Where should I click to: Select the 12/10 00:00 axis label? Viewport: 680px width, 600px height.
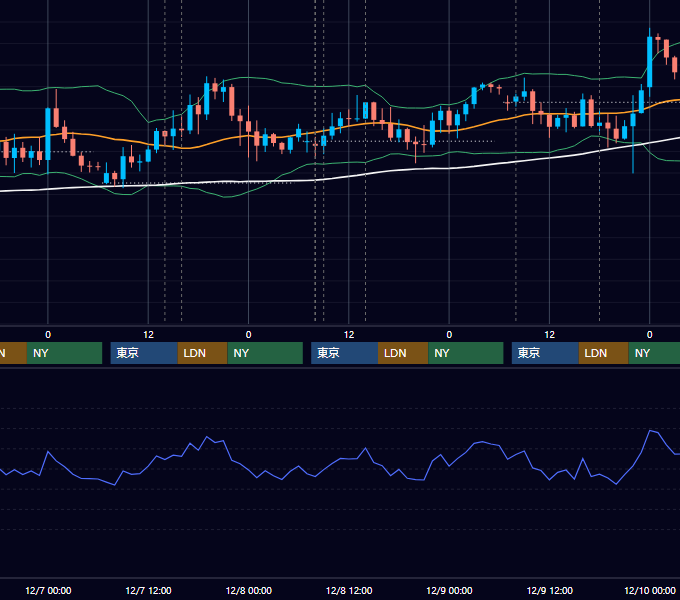(x=650, y=590)
